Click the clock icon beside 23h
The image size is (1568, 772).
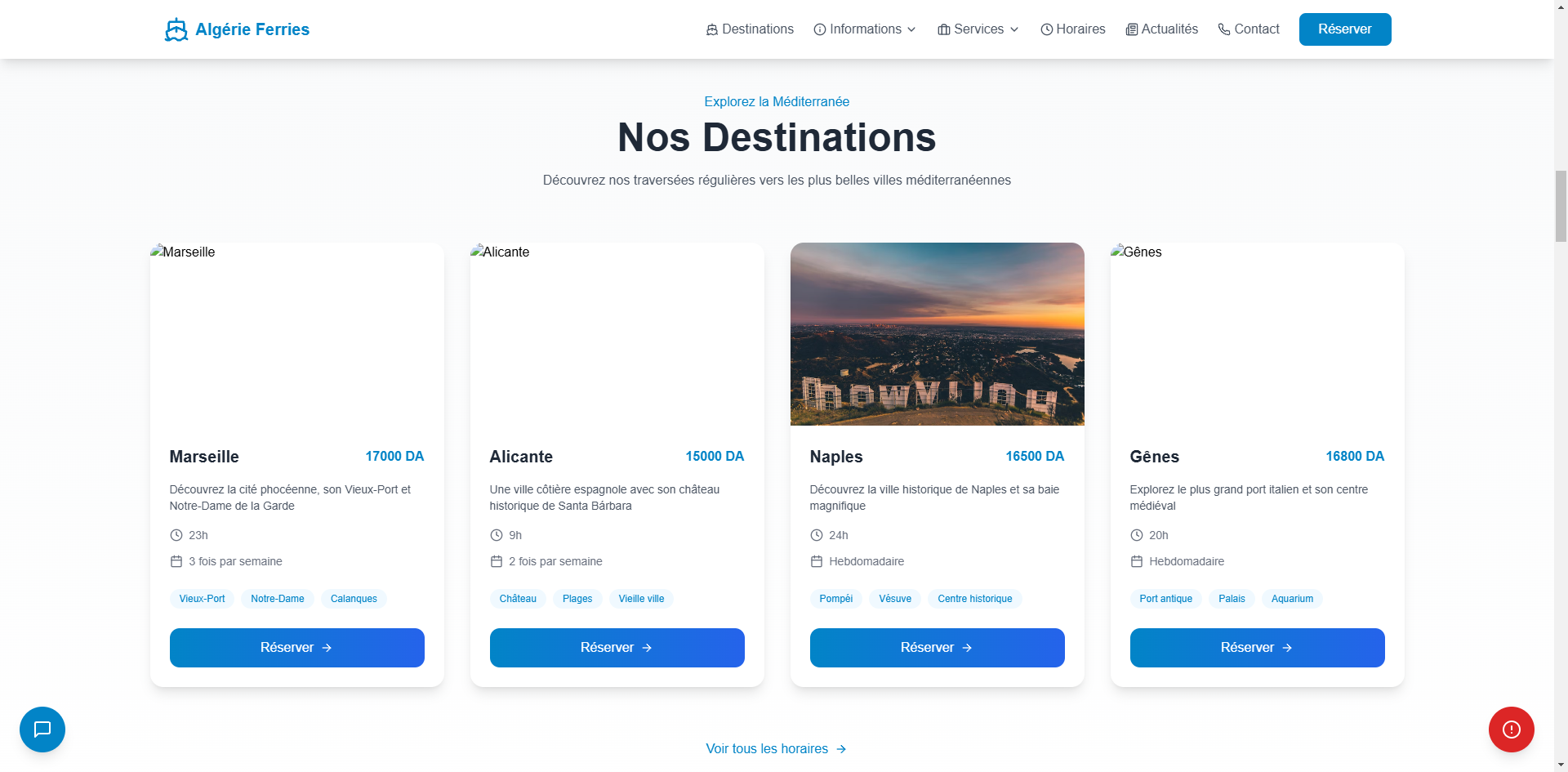[x=176, y=535]
